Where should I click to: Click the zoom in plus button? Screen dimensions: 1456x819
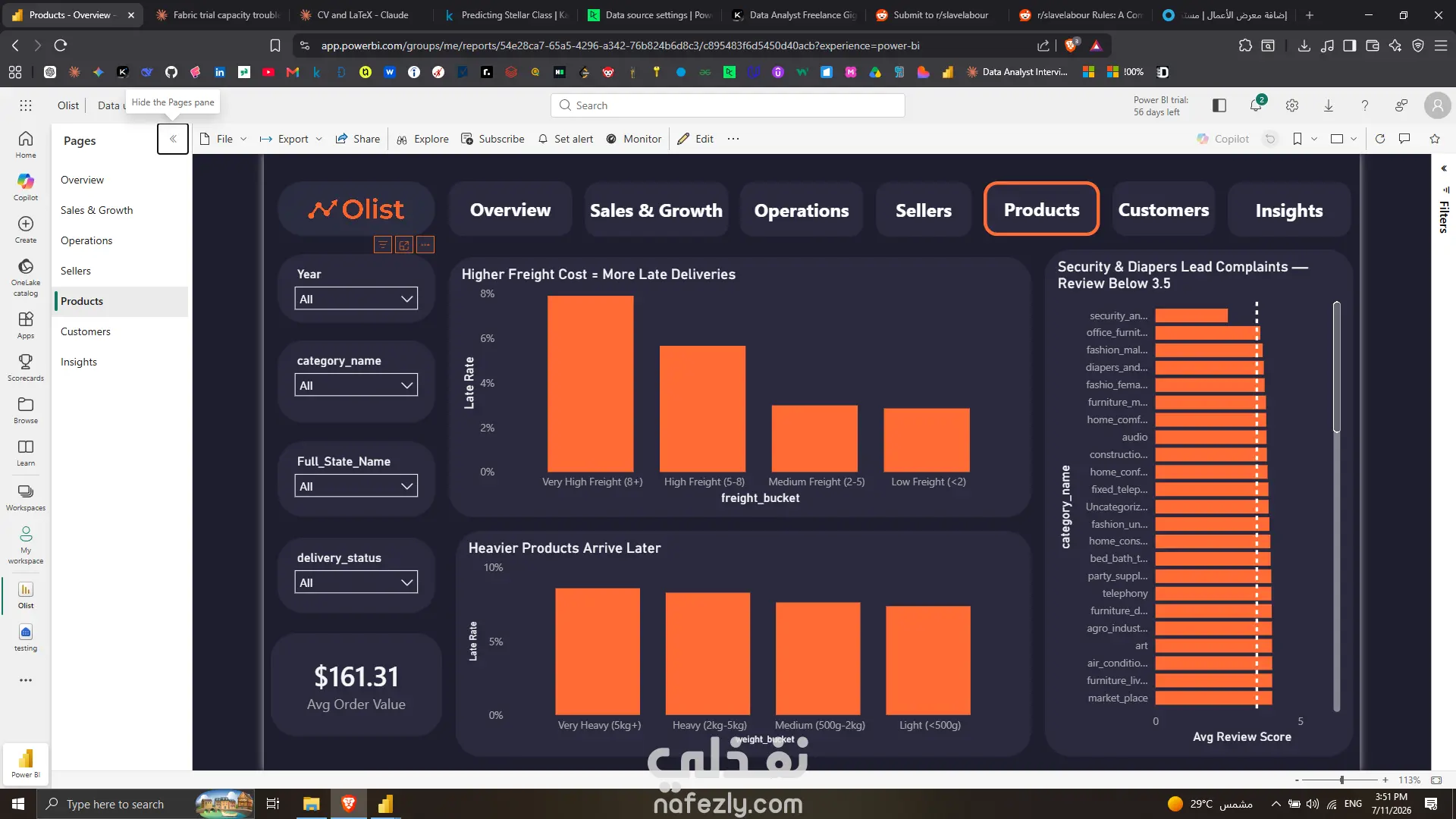point(1385,780)
